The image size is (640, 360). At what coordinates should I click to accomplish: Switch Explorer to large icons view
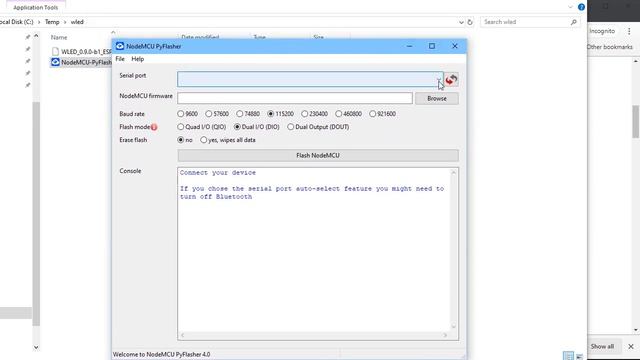[x=579, y=356]
